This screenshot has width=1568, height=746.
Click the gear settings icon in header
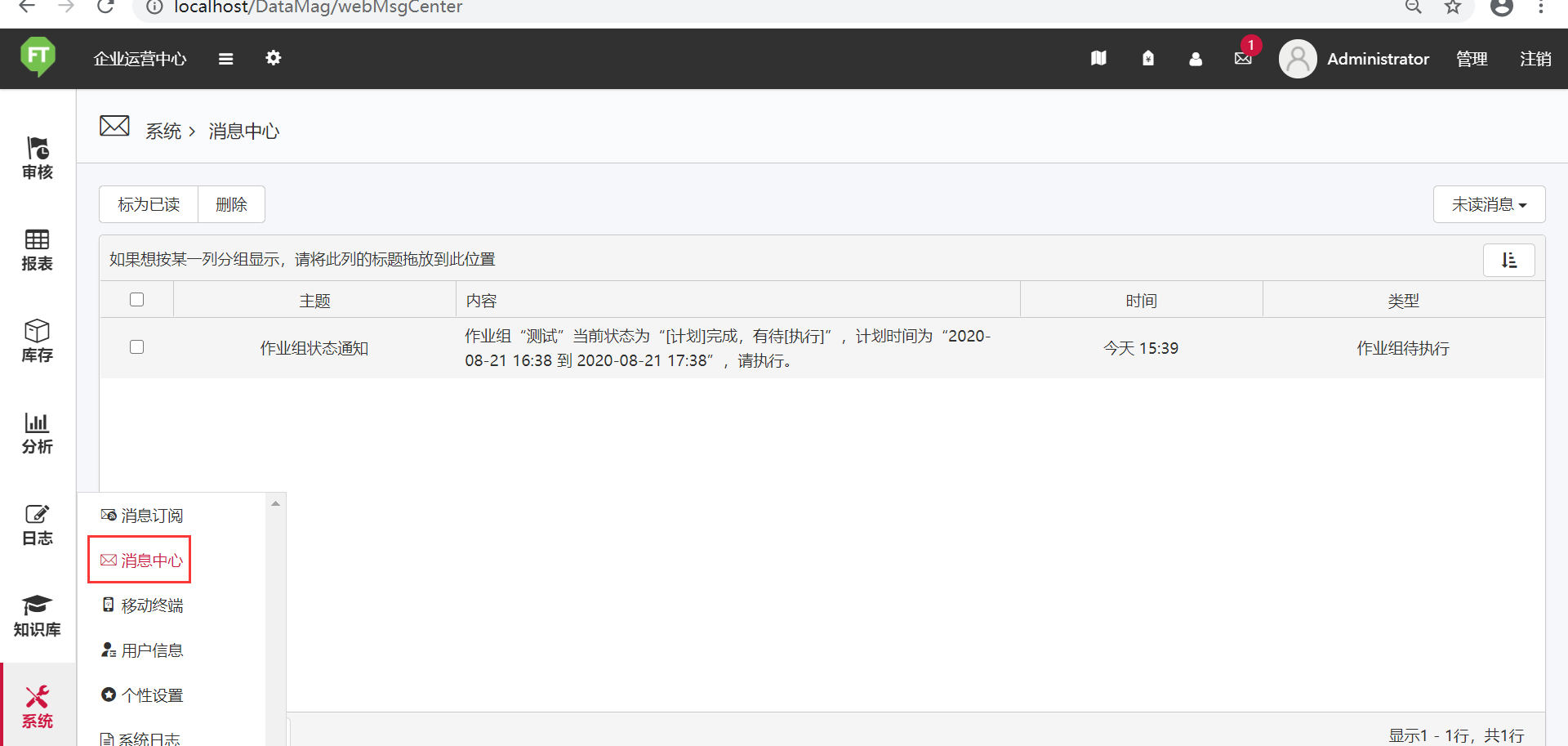[274, 58]
